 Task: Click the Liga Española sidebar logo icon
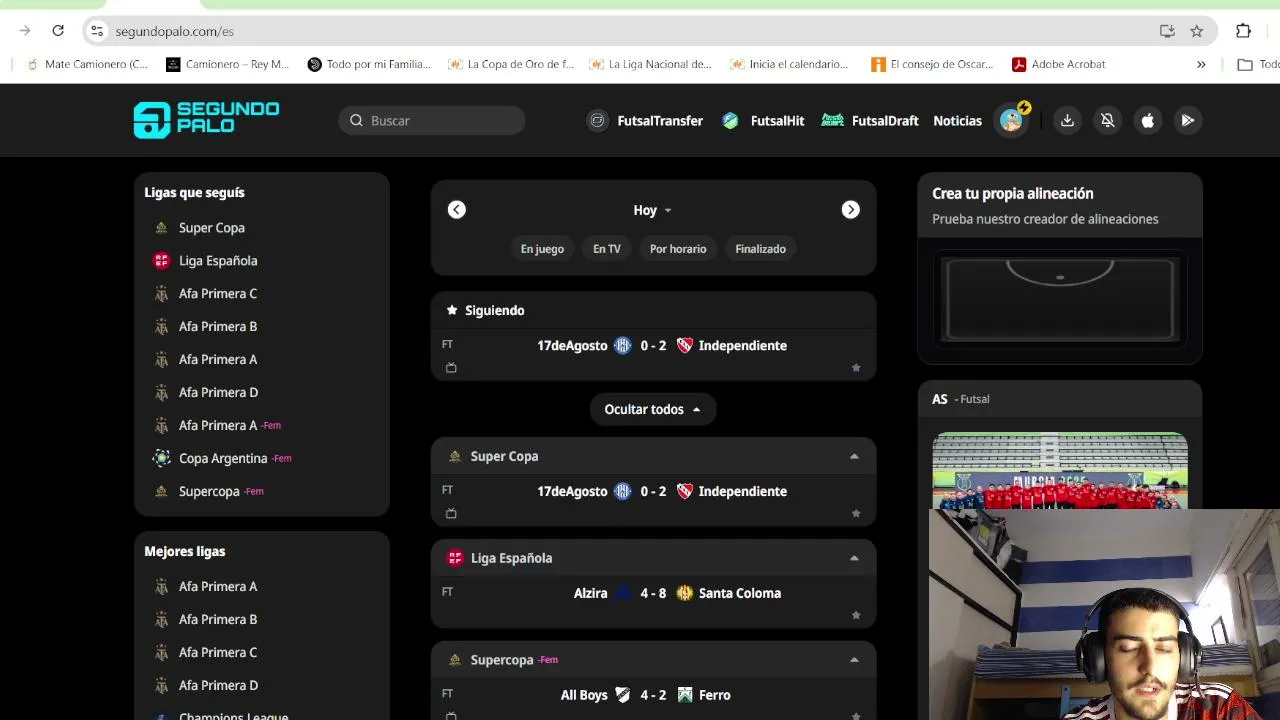point(161,261)
